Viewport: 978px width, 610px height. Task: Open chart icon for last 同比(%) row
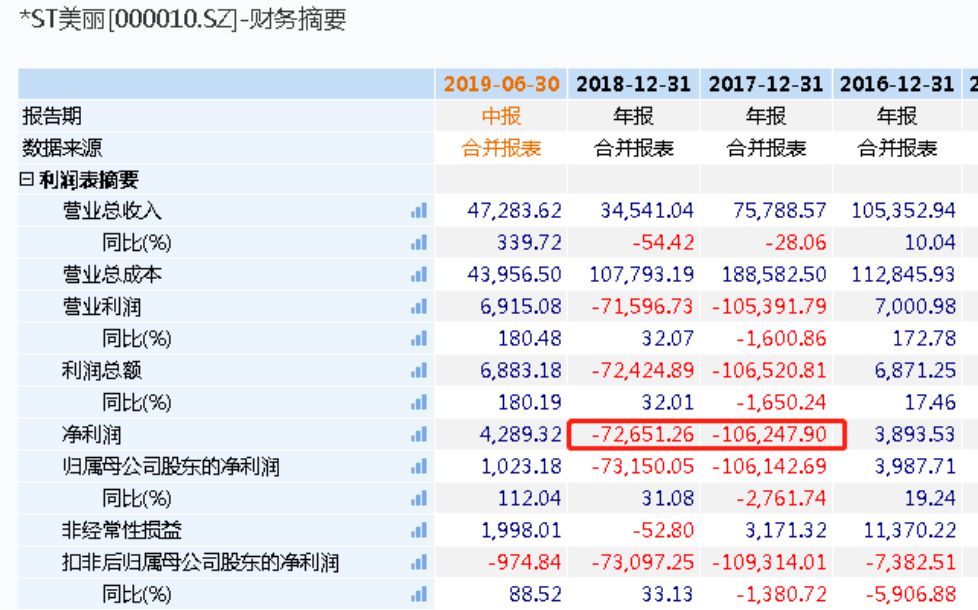[419, 594]
